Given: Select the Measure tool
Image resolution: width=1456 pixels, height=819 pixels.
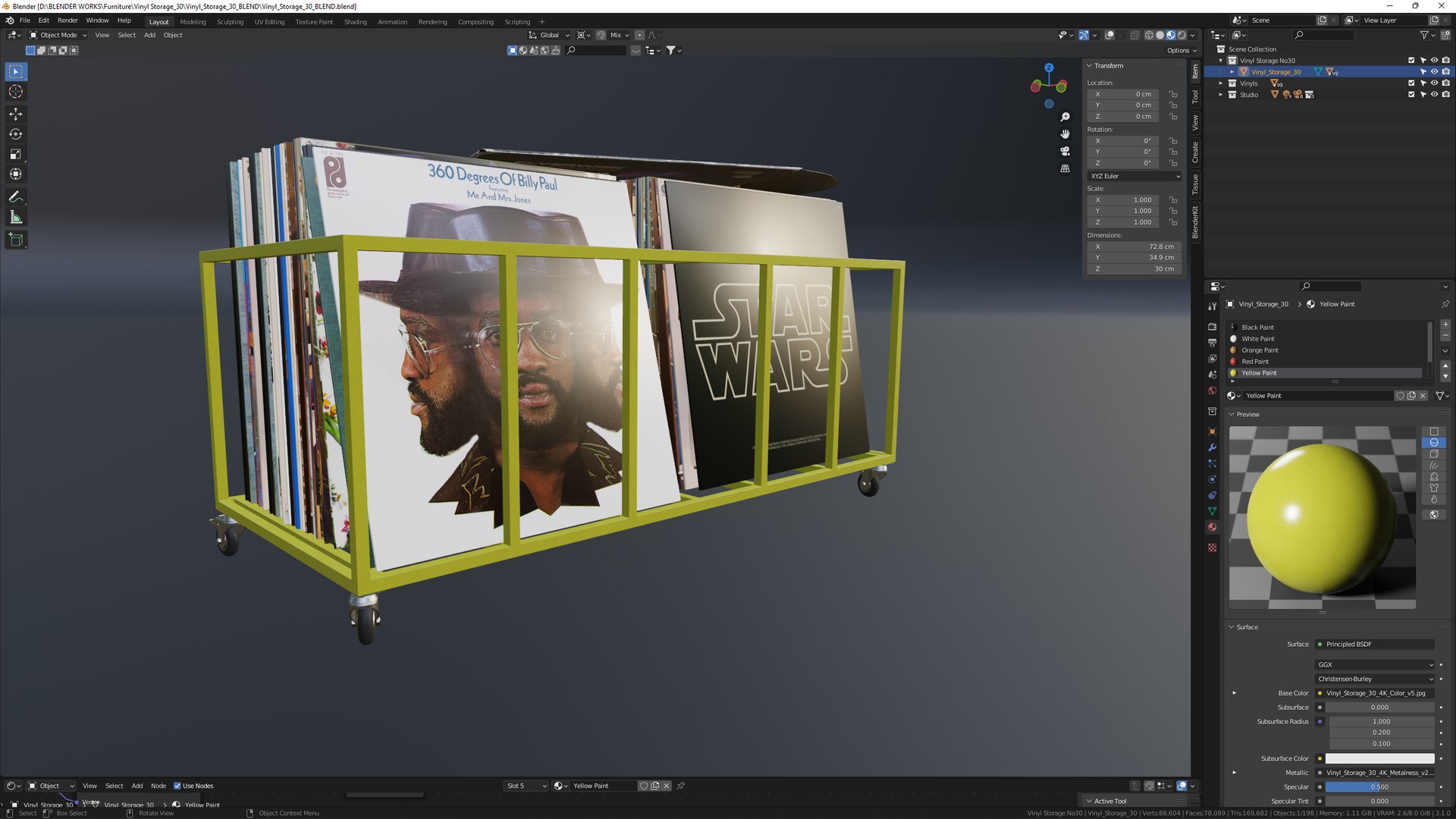Looking at the screenshot, I should [15, 218].
